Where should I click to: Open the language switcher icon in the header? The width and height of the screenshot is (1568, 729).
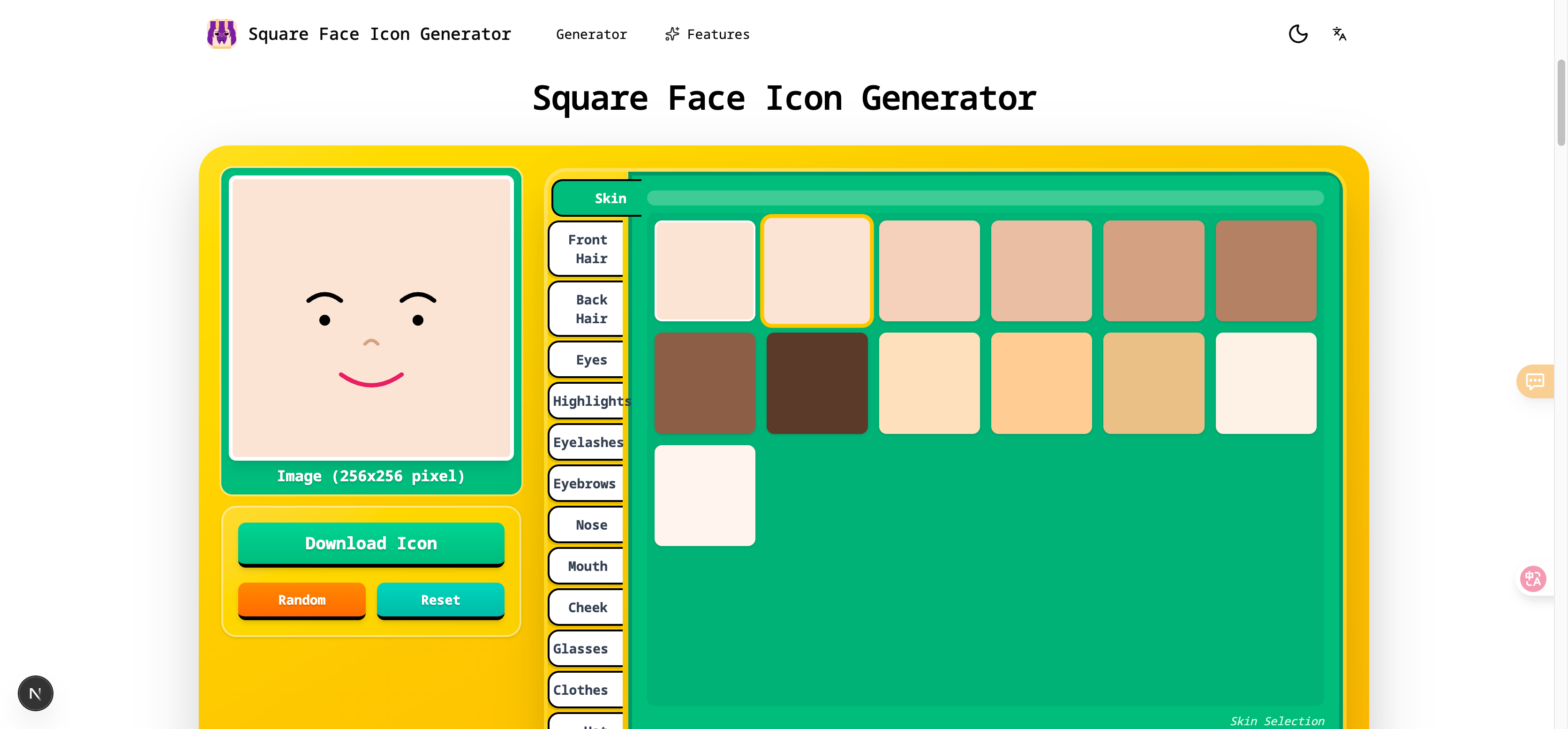(1339, 34)
